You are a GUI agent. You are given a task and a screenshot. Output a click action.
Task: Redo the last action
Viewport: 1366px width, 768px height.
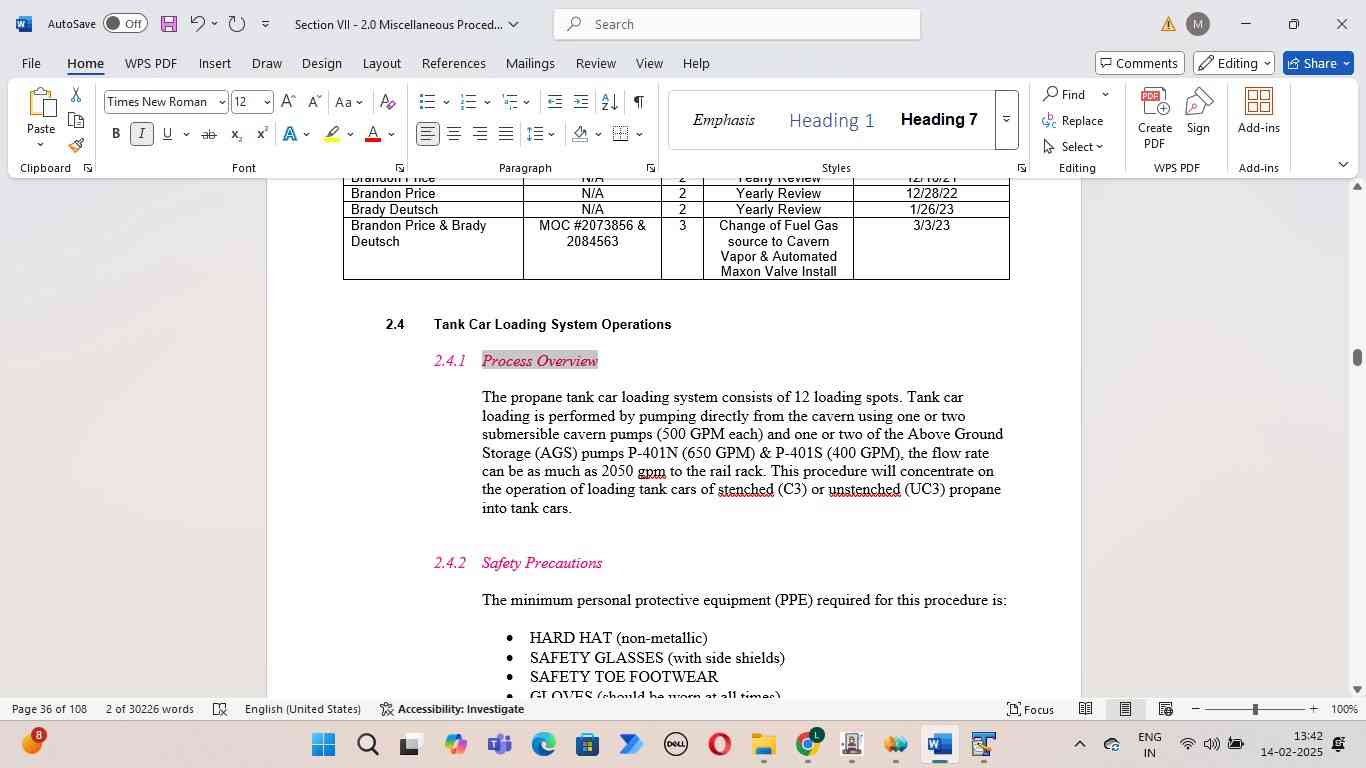pos(237,23)
